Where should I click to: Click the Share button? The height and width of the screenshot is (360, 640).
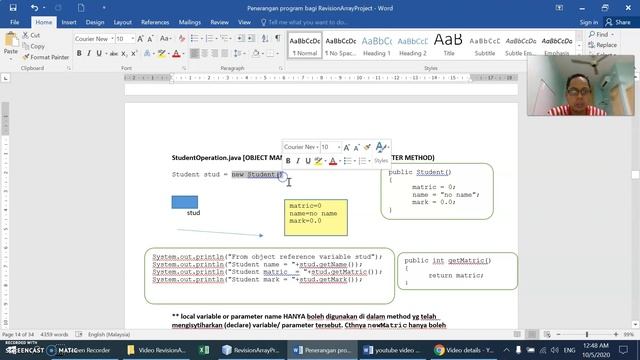[x=618, y=22]
